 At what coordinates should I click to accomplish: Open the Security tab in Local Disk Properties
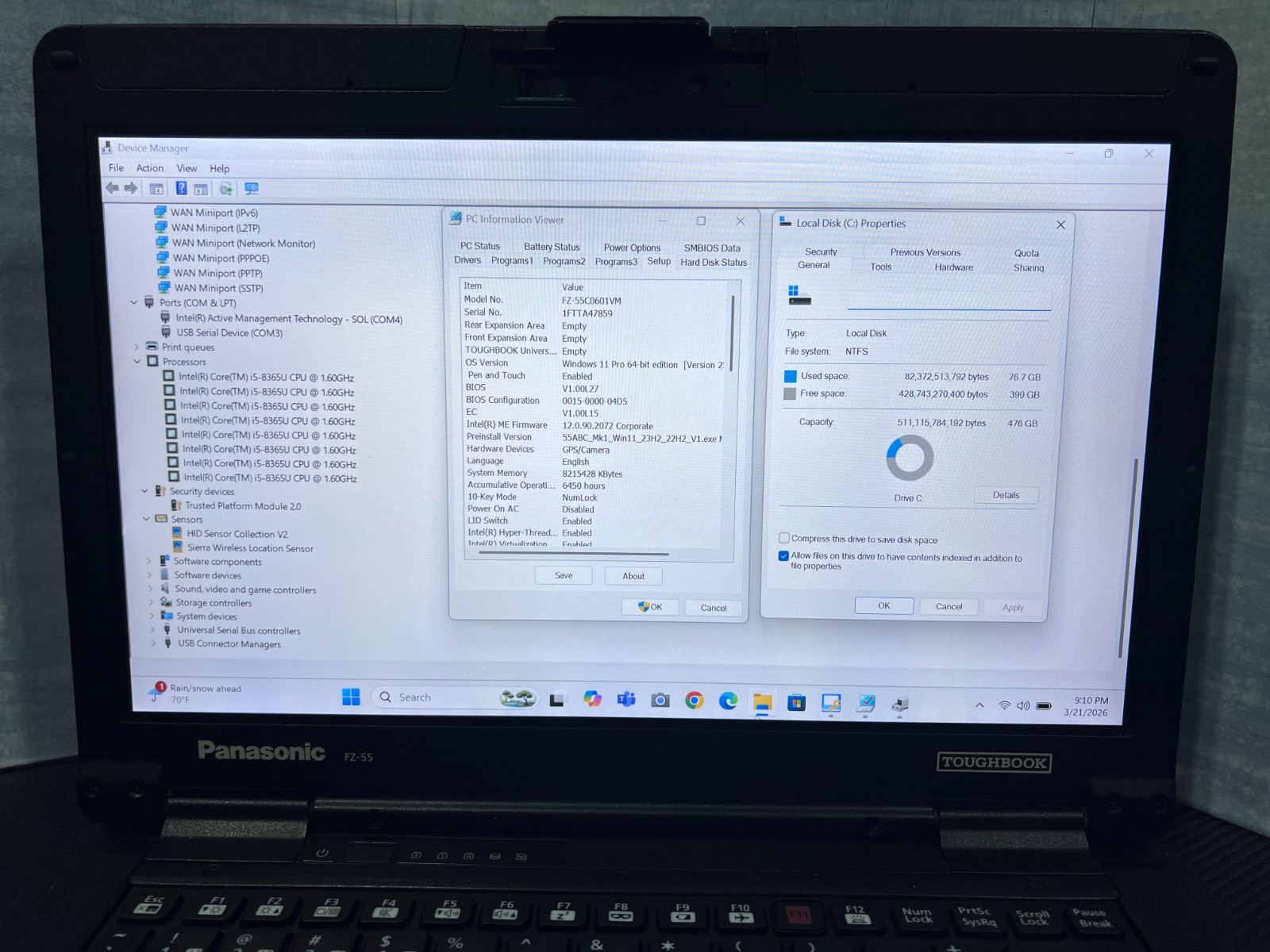pos(821,251)
